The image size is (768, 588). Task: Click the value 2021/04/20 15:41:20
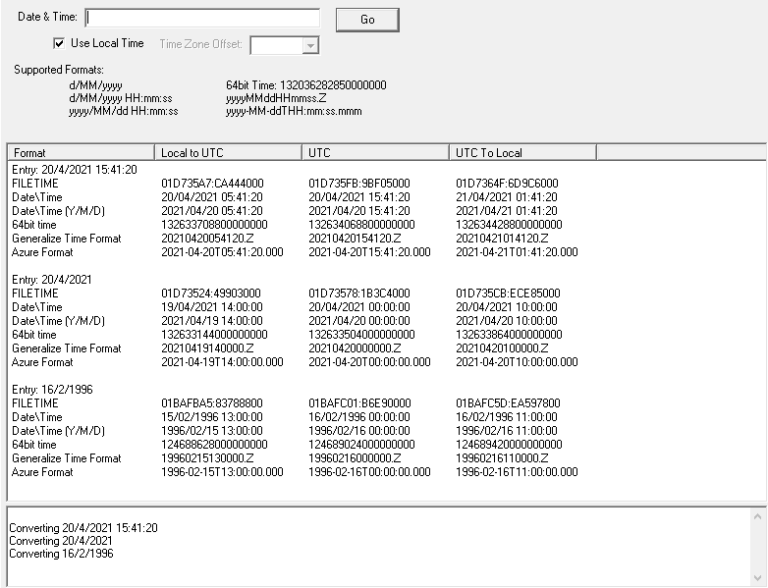[359, 211]
